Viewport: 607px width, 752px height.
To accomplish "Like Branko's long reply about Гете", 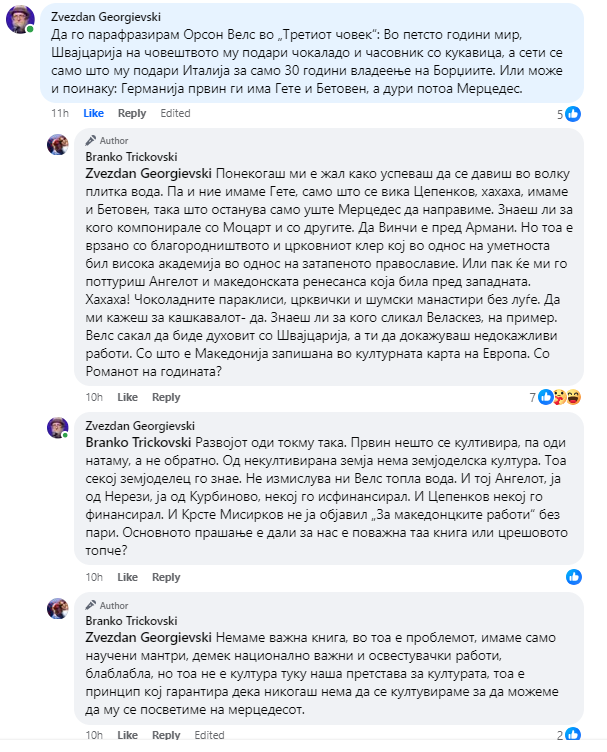I will [128, 397].
